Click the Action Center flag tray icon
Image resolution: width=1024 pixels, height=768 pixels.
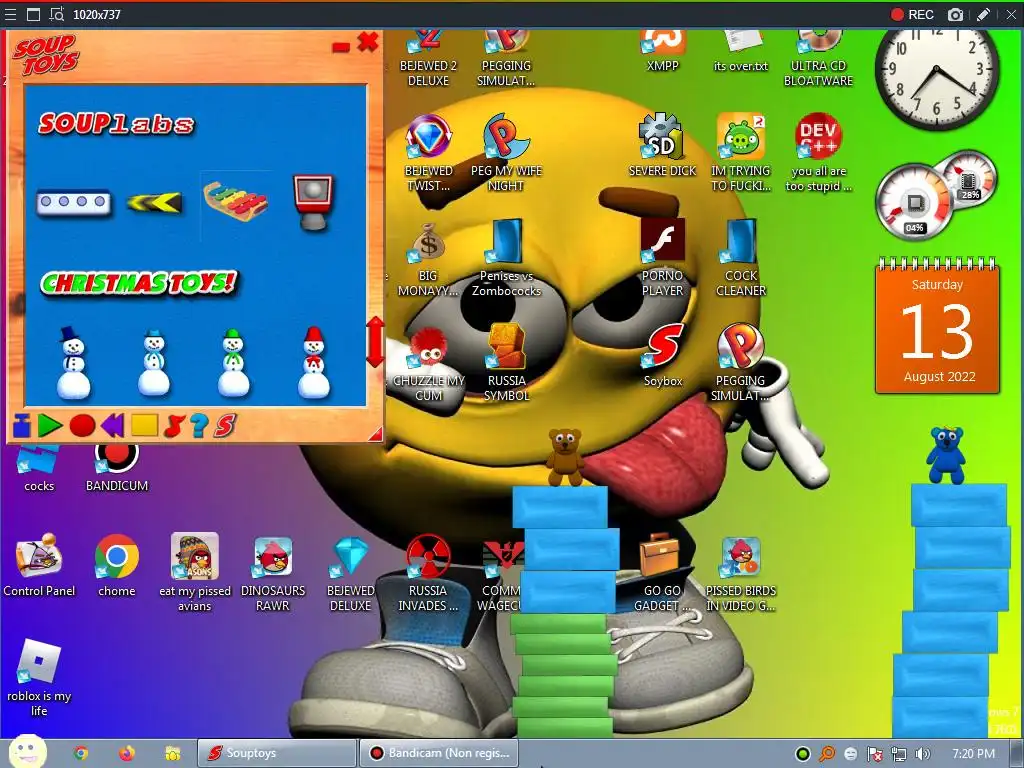(874, 754)
